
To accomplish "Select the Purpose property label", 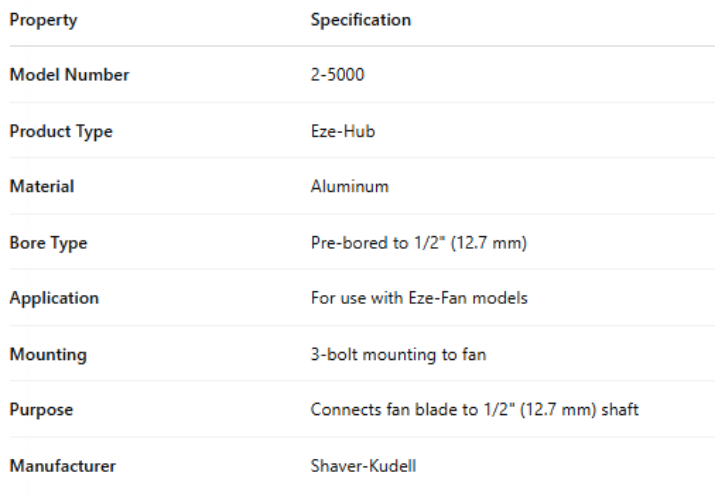I will (x=41, y=410).
